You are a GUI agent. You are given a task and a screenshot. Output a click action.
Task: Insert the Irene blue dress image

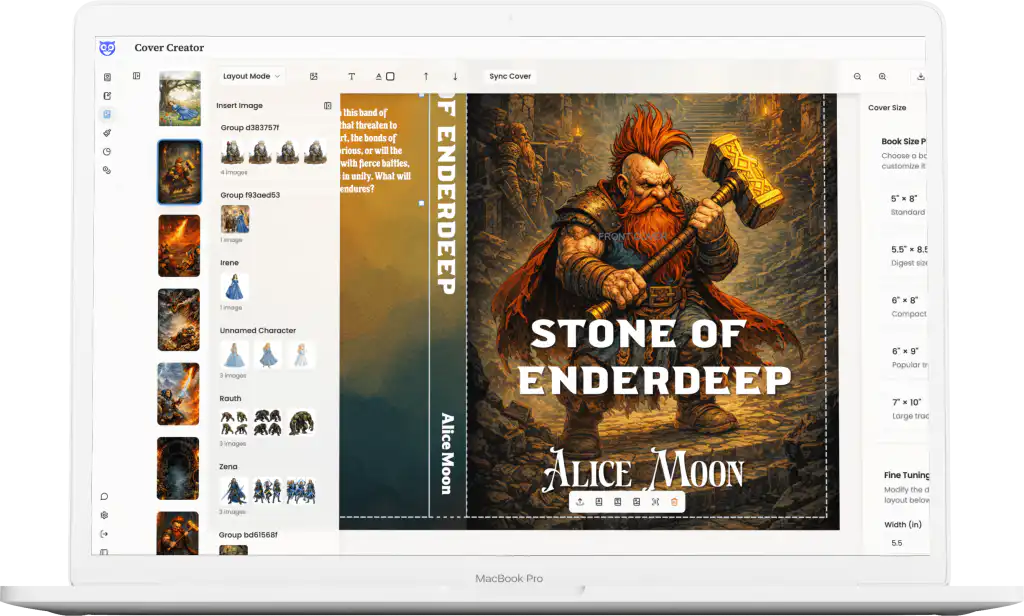(234, 287)
